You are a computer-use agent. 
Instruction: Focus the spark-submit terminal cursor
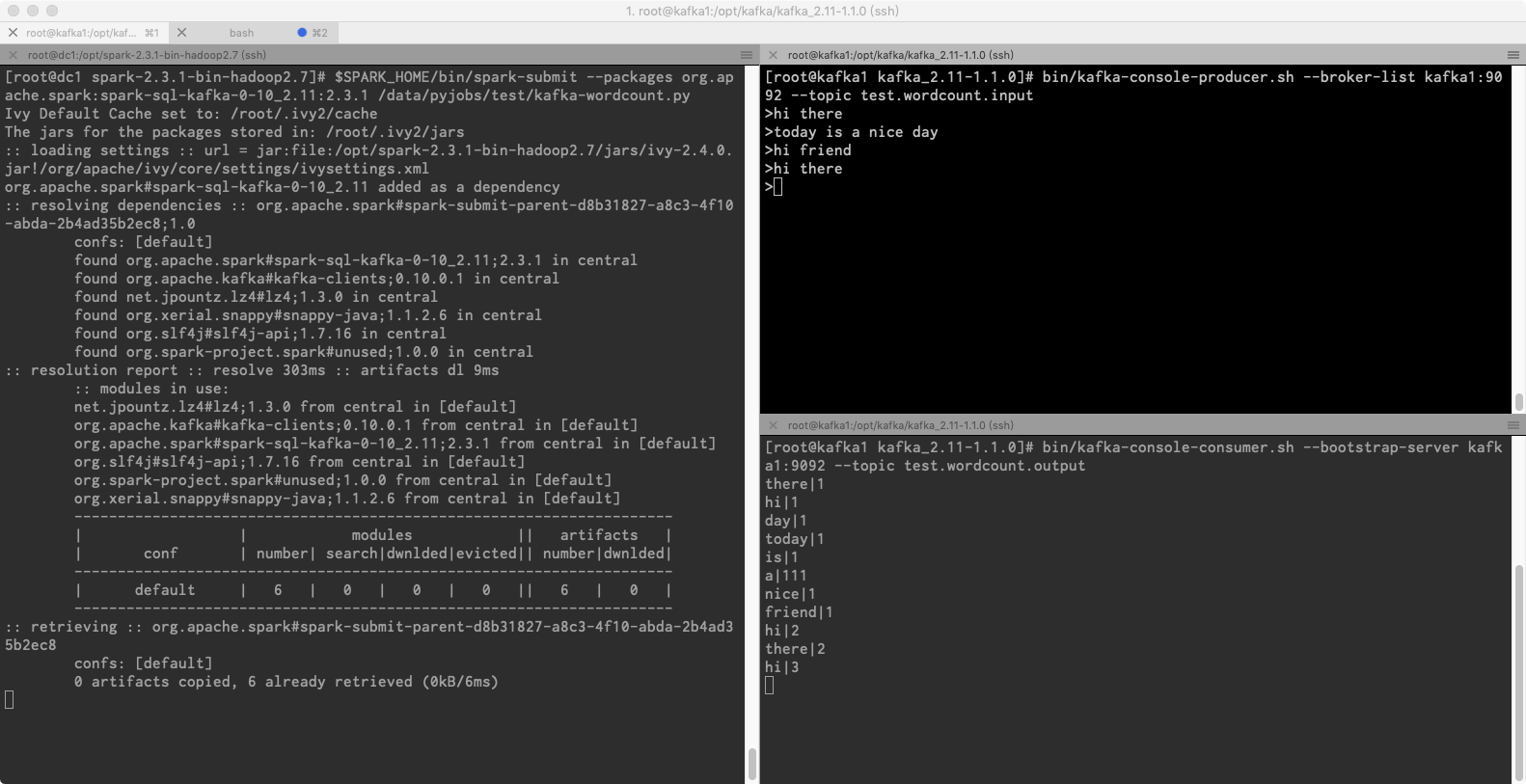point(10,700)
